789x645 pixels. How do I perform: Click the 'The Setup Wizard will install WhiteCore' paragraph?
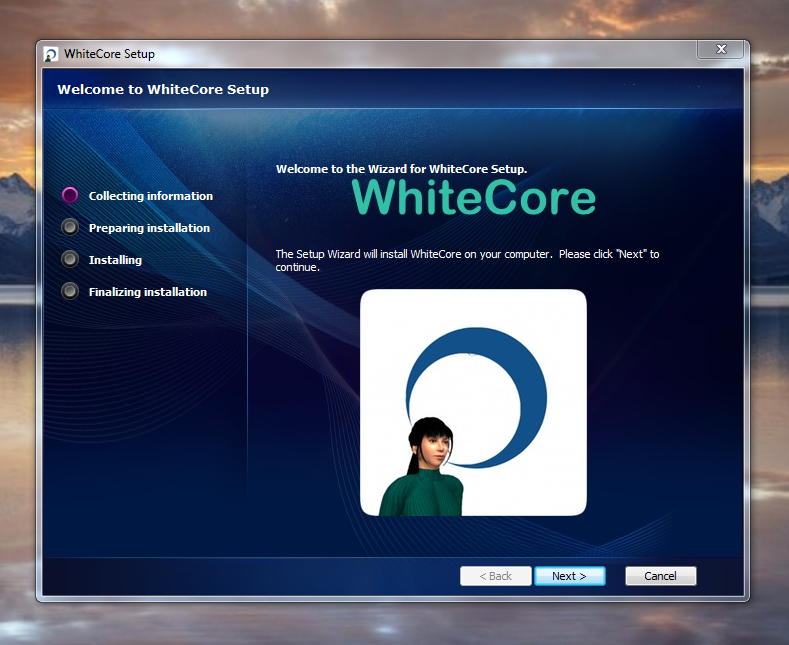point(467,260)
